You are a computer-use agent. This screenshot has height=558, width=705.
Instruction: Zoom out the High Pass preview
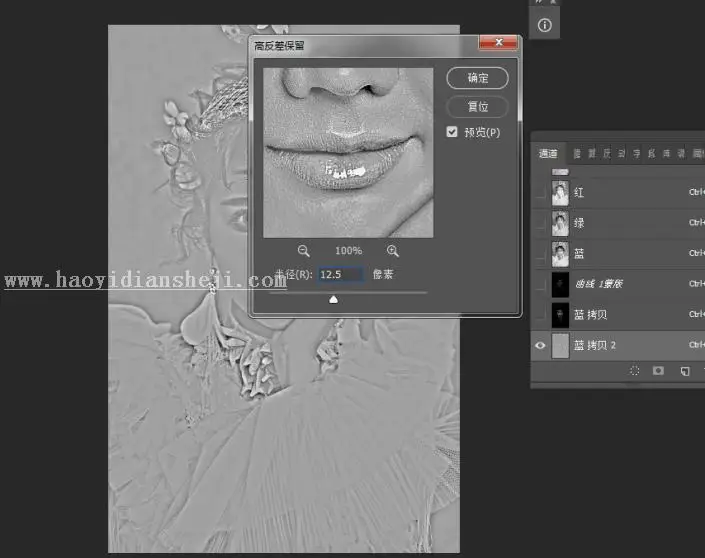pyautogui.click(x=303, y=251)
